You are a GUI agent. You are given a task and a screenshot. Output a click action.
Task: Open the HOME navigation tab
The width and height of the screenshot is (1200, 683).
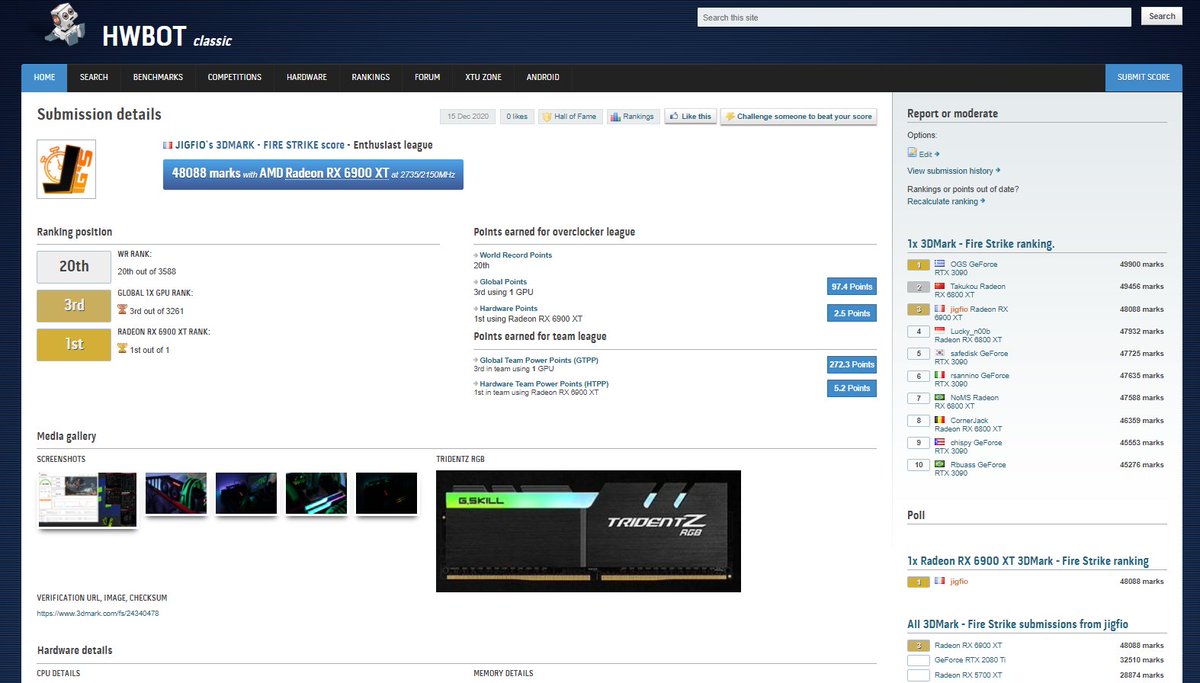[44, 77]
